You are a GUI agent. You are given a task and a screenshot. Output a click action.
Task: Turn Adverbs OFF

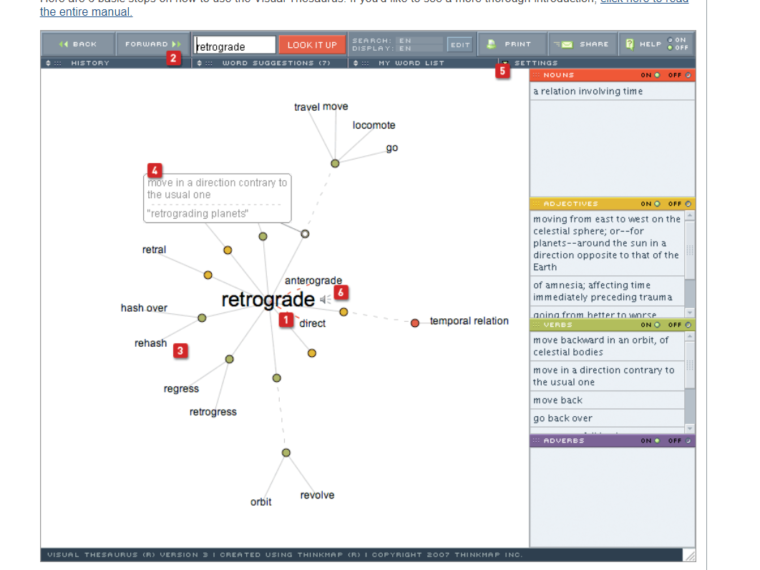(x=679, y=441)
